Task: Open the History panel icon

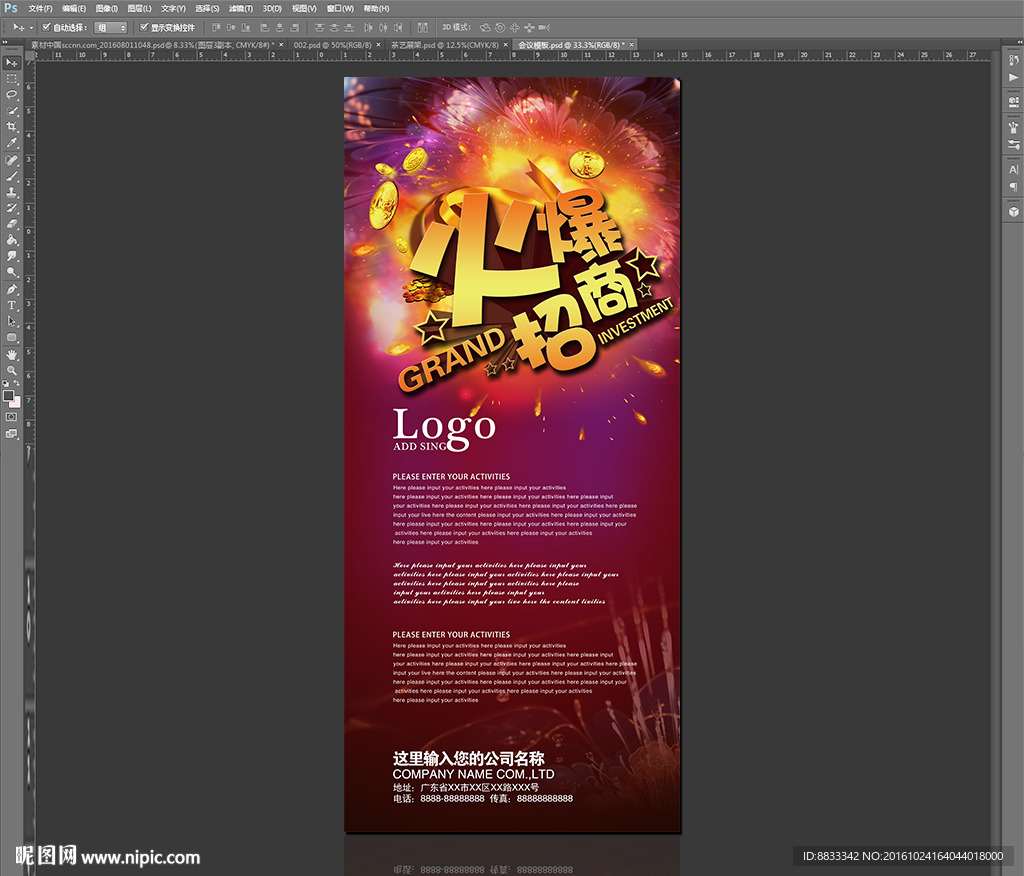Action: (1014, 61)
